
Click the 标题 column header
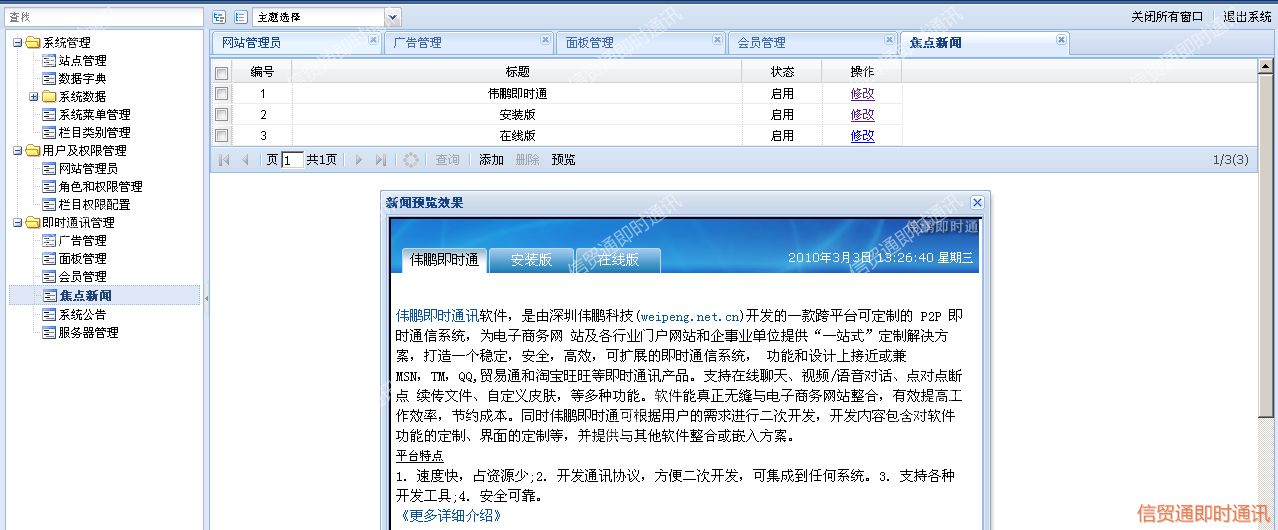pyautogui.click(x=517, y=72)
